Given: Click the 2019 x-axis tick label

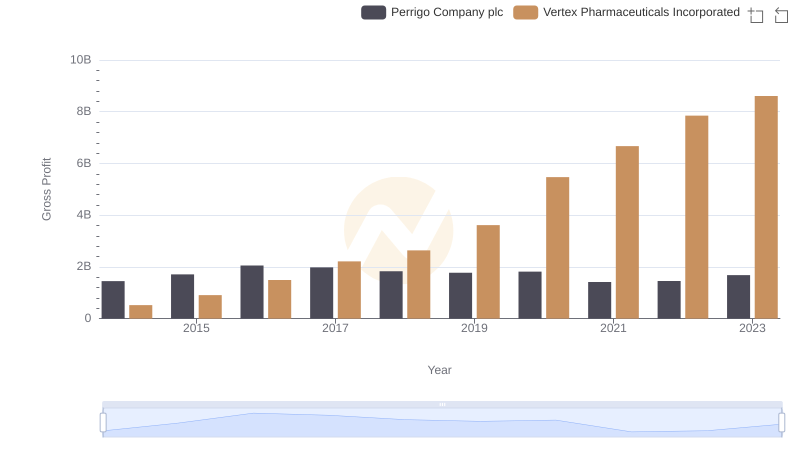Looking at the screenshot, I should [x=474, y=328].
